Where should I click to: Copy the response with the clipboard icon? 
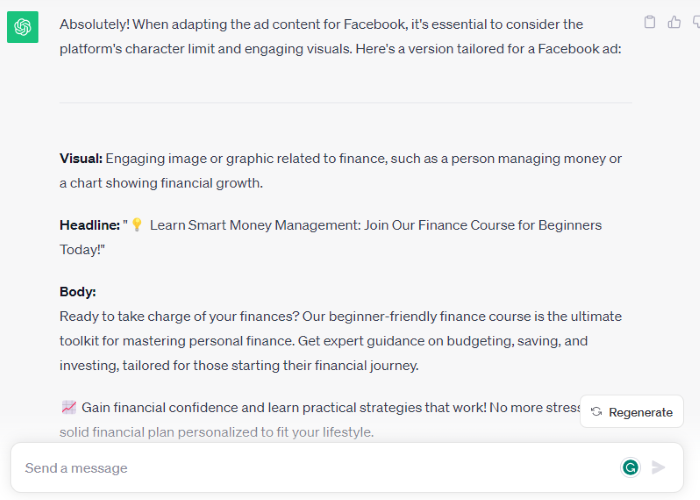tap(650, 22)
